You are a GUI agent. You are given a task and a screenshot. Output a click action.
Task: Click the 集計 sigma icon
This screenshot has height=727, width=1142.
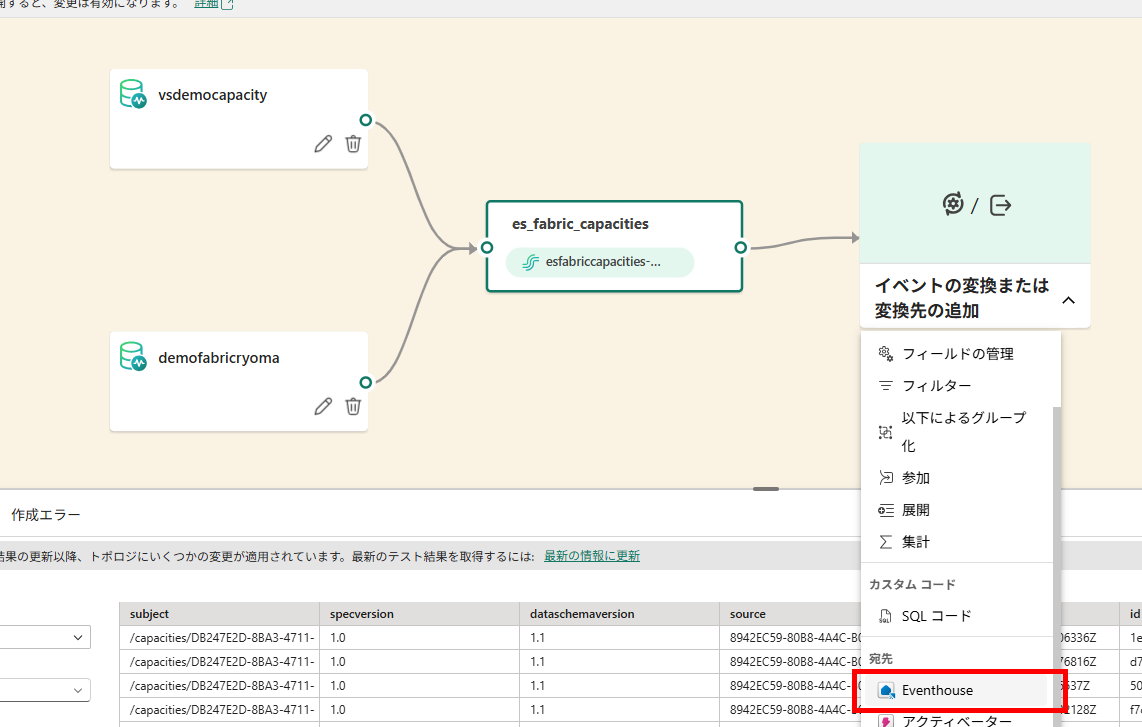point(886,542)
